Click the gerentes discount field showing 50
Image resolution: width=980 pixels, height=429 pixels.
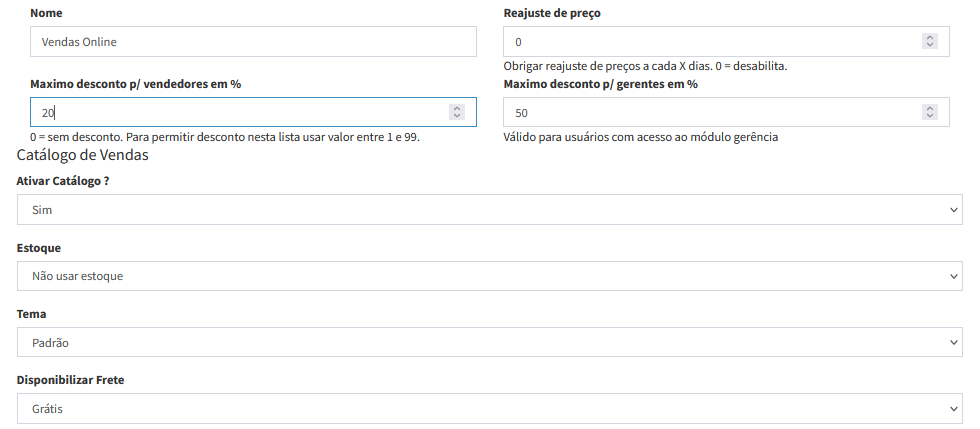point(710,112)
